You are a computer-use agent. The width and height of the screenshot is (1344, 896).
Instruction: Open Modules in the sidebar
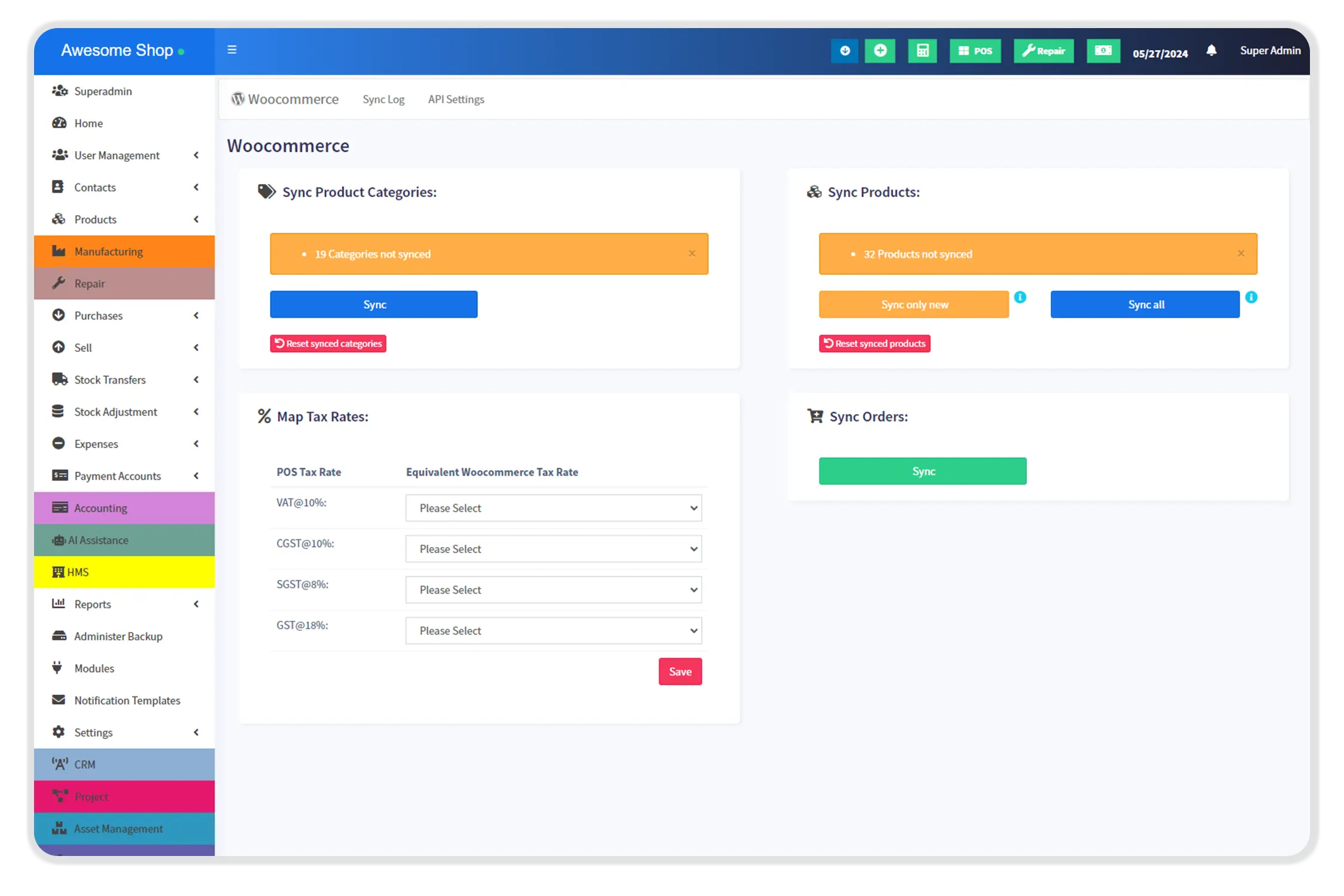click(x=124, y=668)
